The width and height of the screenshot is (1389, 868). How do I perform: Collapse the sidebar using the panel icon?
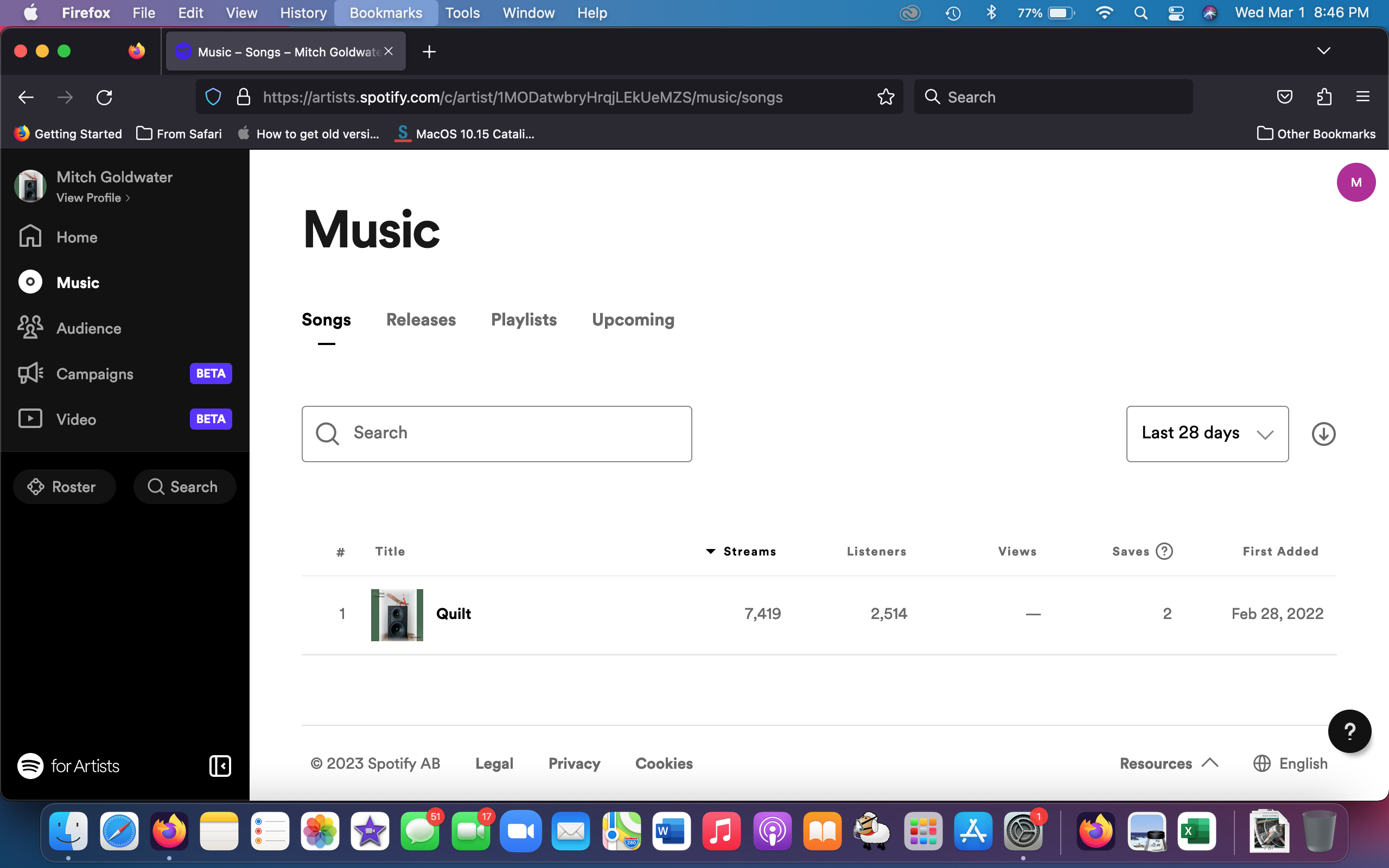pos(220,766)
